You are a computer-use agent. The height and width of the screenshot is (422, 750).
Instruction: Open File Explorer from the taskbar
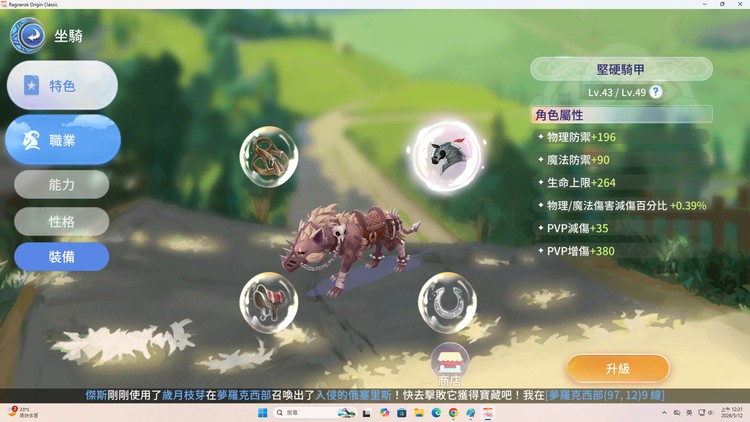[x=419, y=413]
